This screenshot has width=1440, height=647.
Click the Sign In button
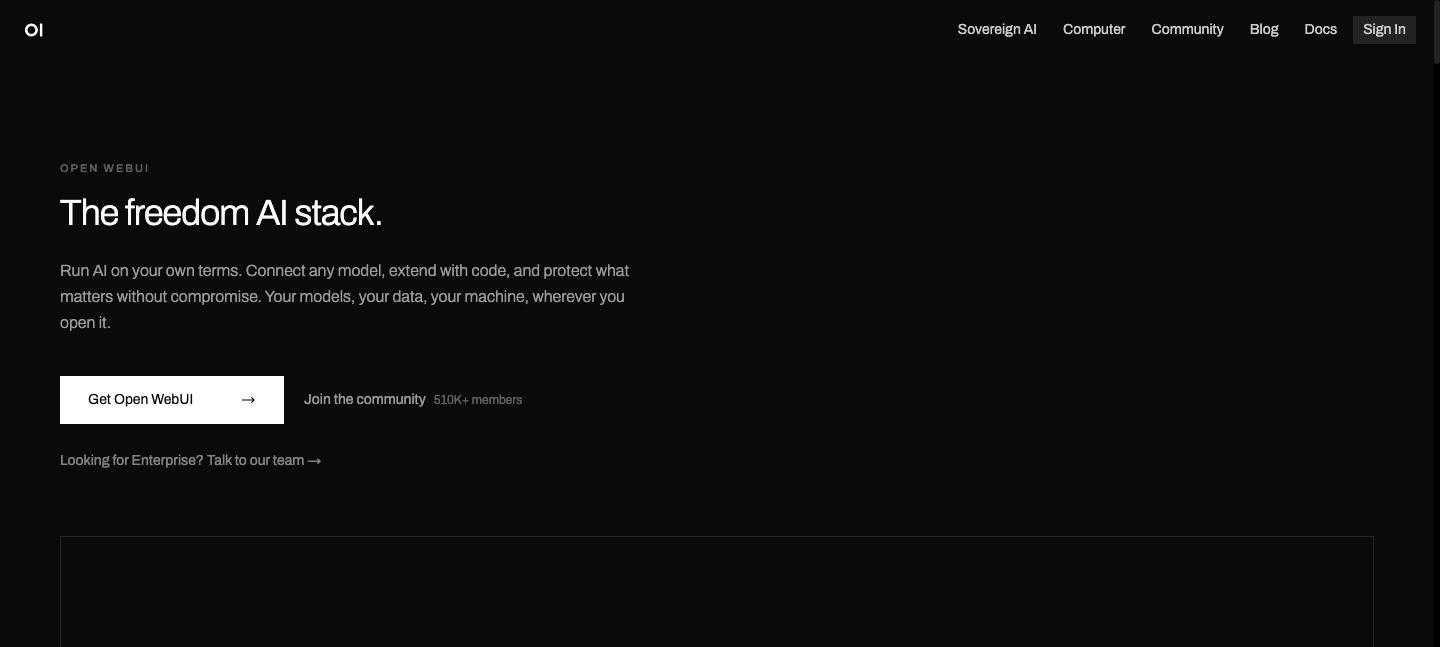coord(1384,30)
